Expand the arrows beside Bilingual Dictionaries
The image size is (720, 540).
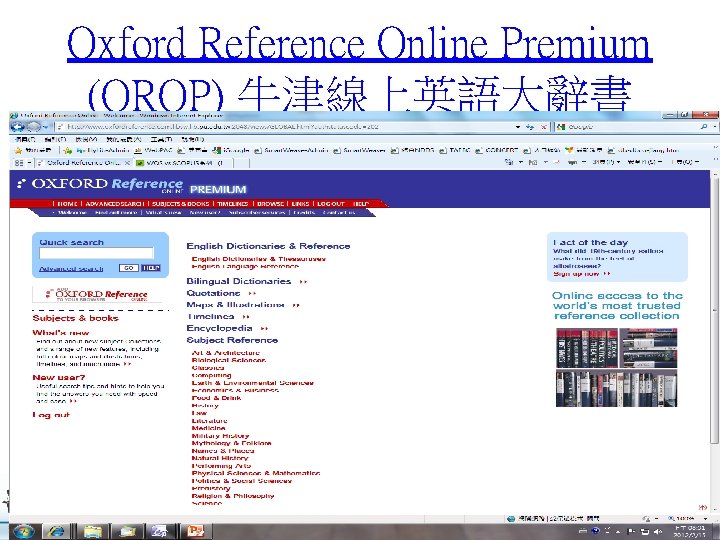[303, 281]
